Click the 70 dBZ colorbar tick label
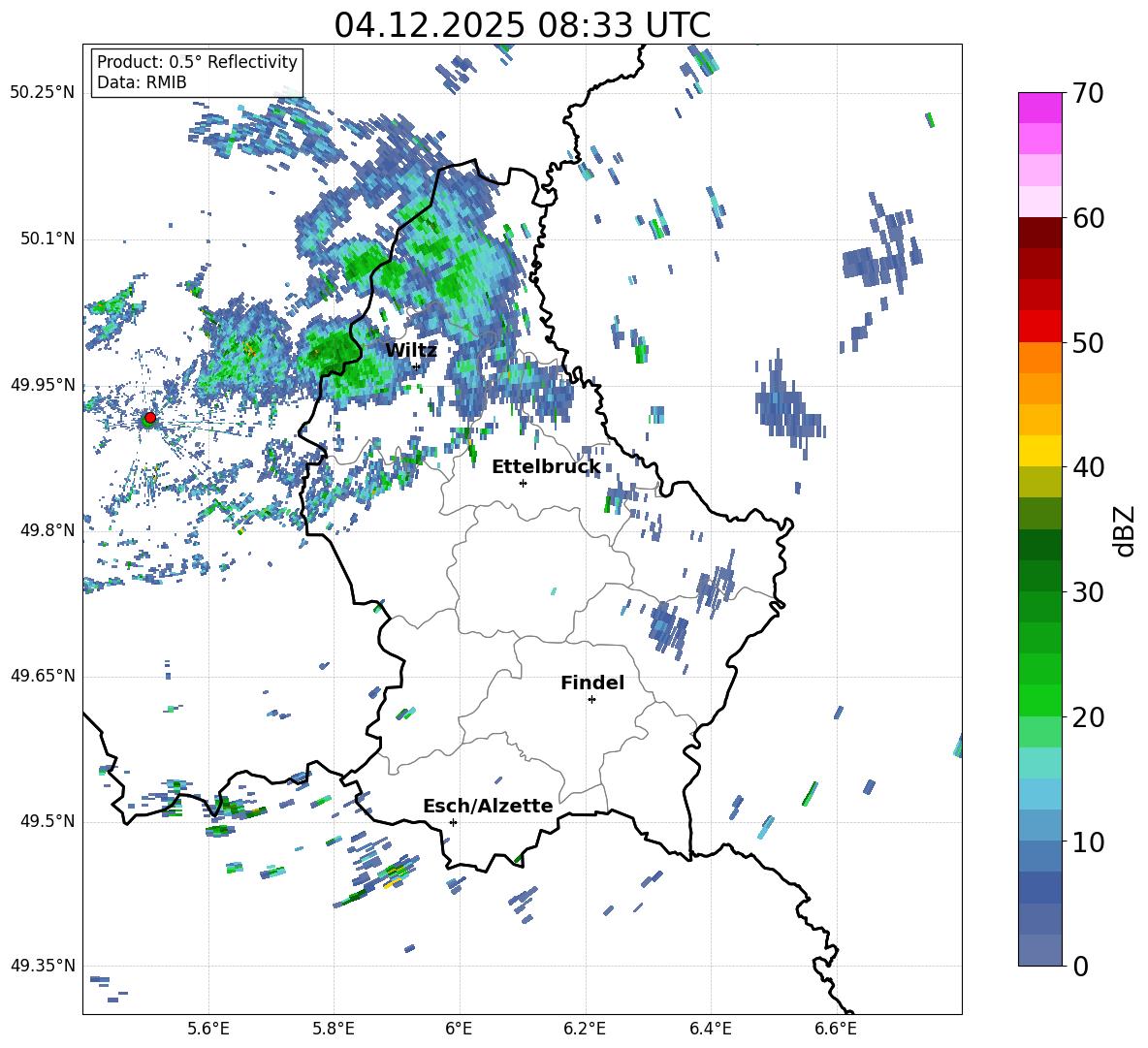Image resolution: width=1148 pixels, height=1048 pixels. click(x=1088, y=94)
